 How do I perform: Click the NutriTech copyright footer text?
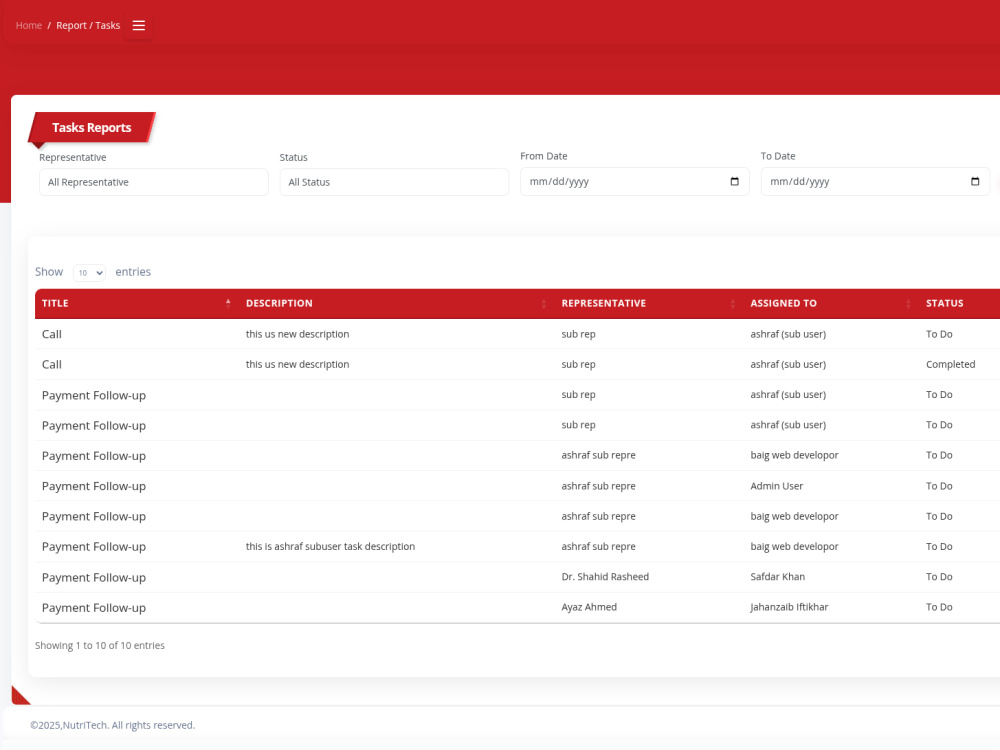tap(113, 725)
